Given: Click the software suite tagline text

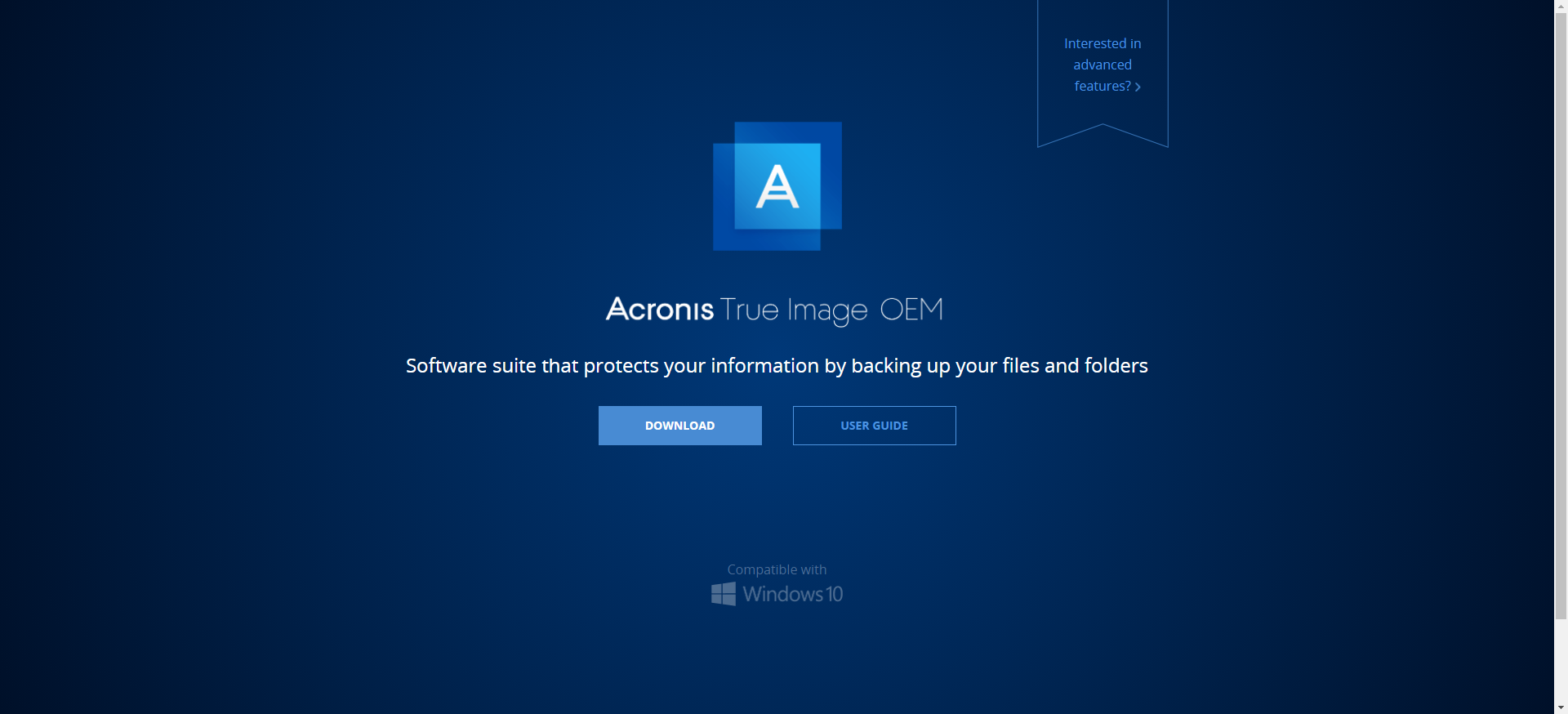Looking at the screenshot, I should 777,365.
